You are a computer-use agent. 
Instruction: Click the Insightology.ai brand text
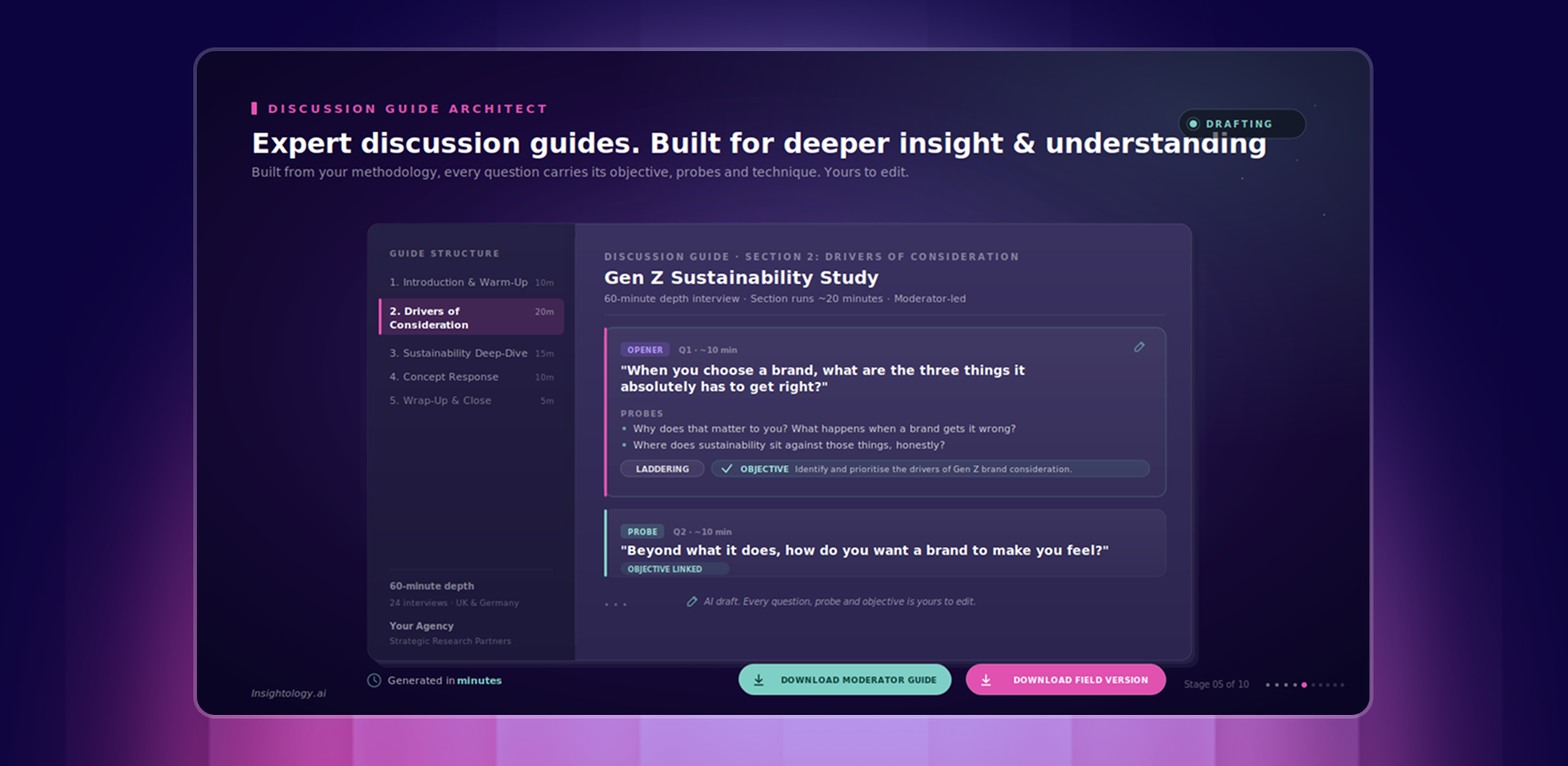click(x=289, y=694)
